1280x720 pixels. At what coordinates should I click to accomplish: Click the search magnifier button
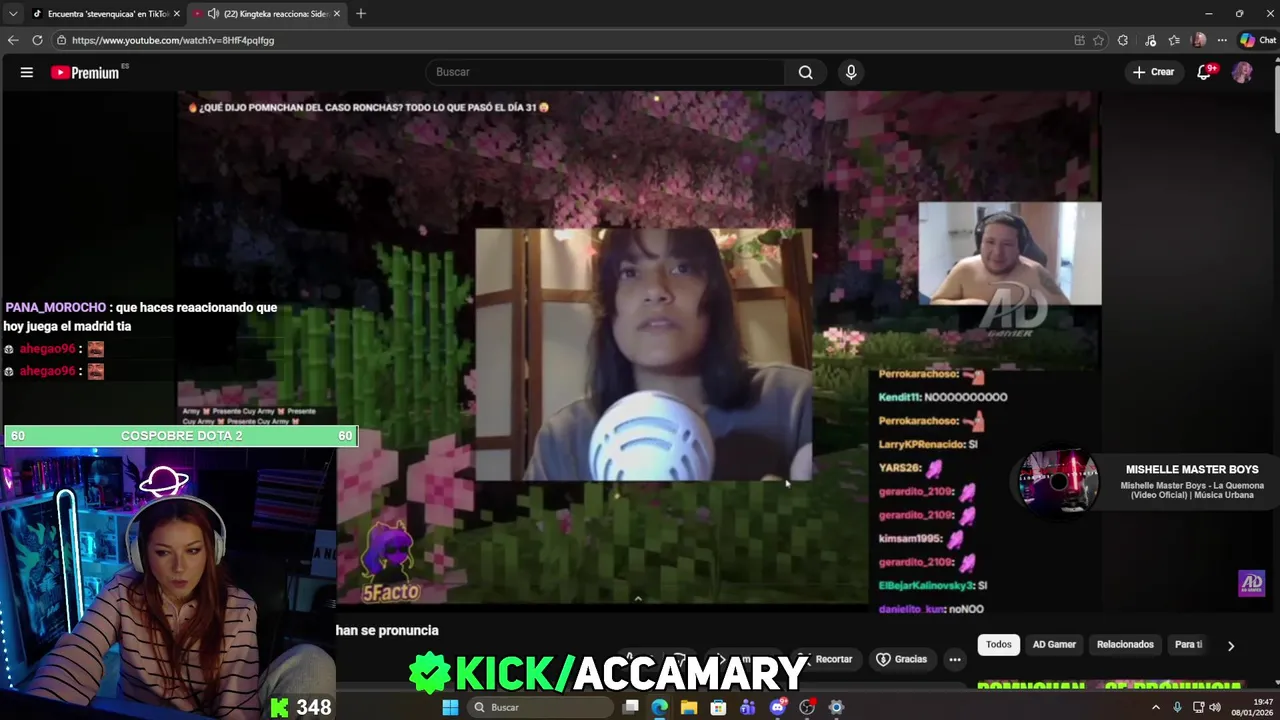point(805,72)
